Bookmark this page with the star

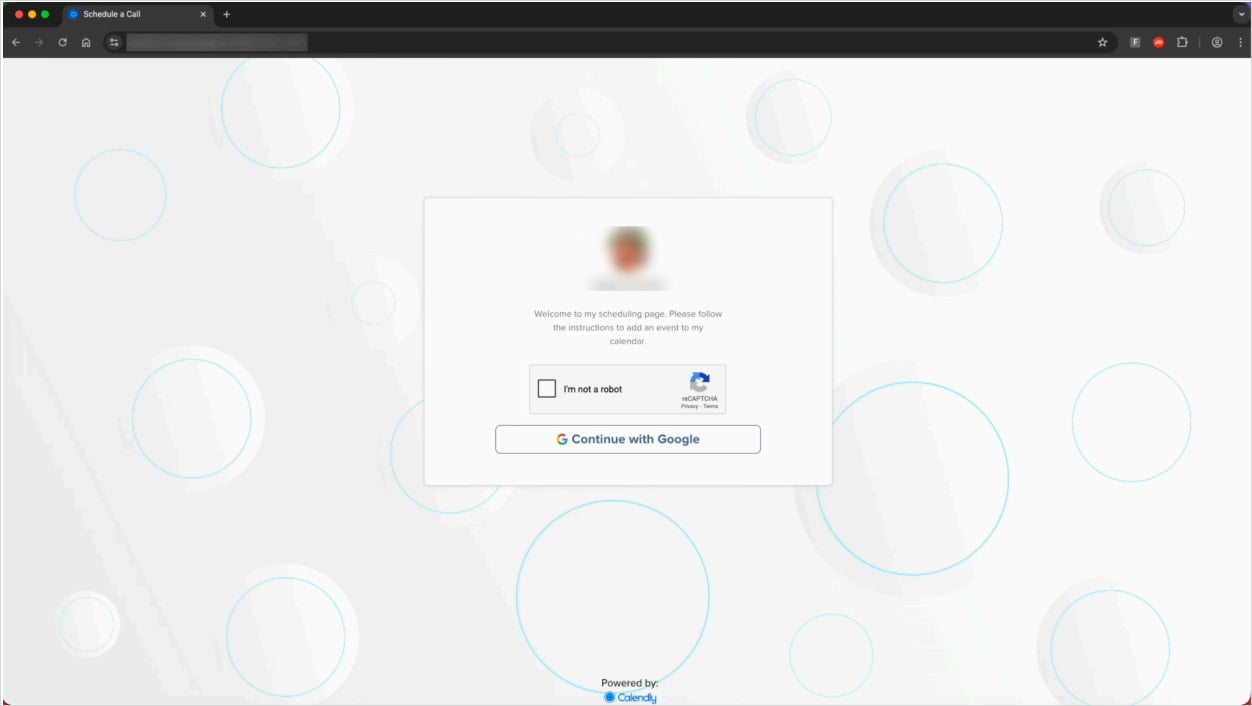click(1103, 42)
